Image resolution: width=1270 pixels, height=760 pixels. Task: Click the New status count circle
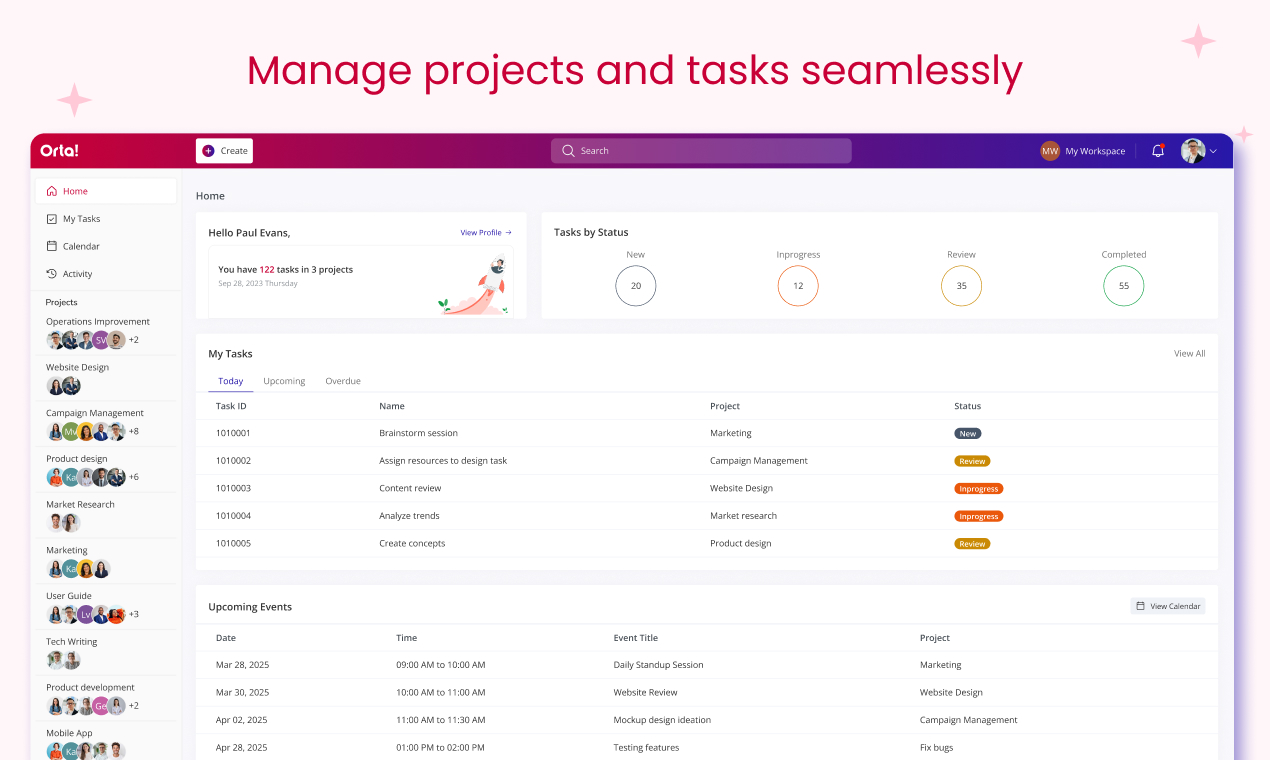pos(636,286)
